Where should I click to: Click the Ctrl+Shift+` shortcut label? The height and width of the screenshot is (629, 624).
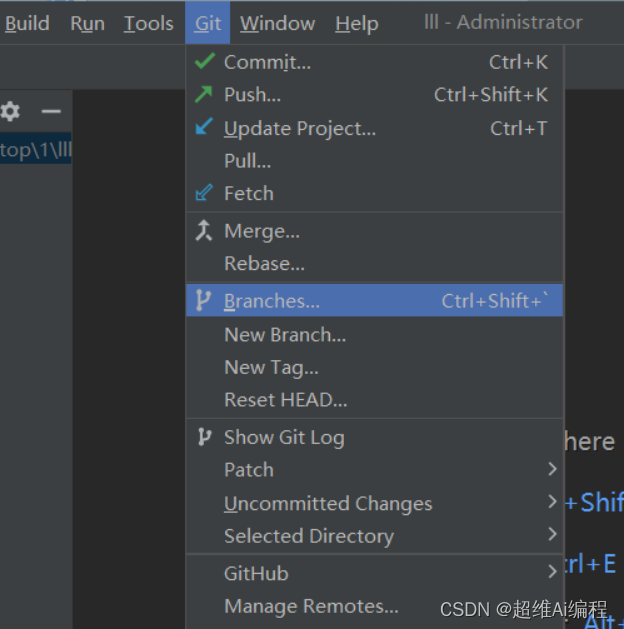494,300
